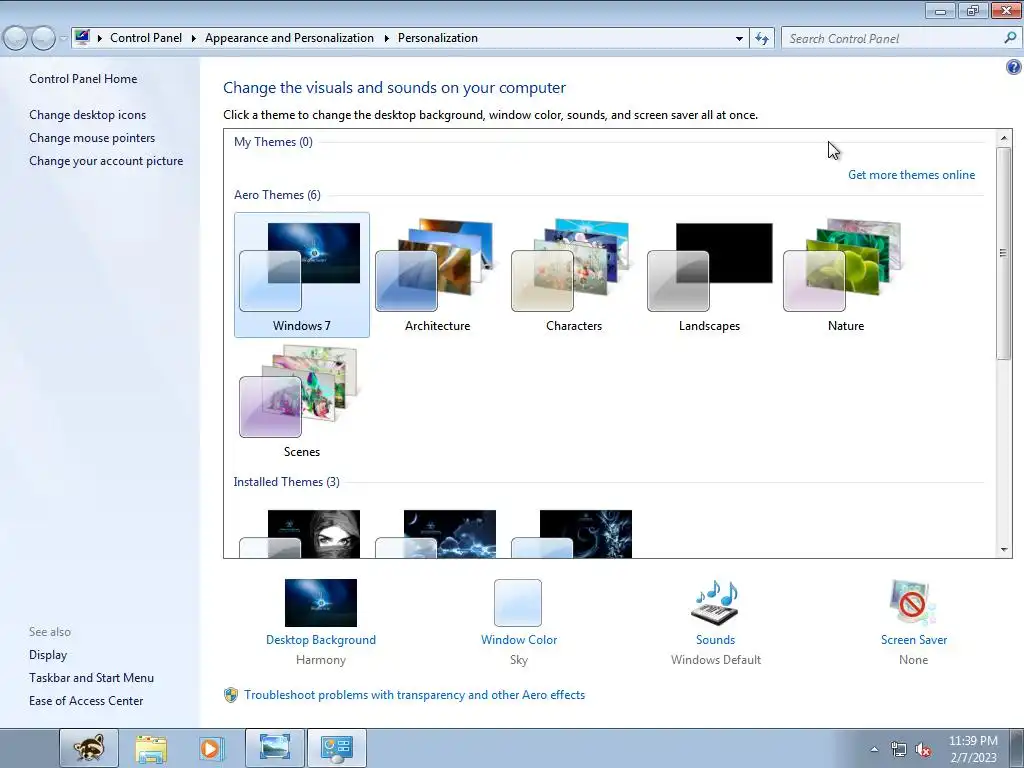Select the Landscapes theme

click(x=709, y=275)
